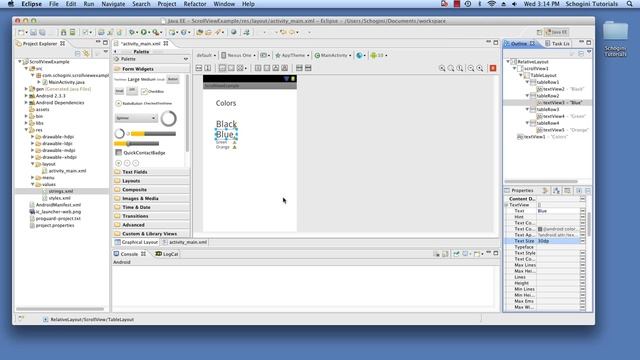Click the Link with Editor icon in Project Explorer
Image resolution: width=640 pixels, height=360 pixels.
click(x=86, y=53)
